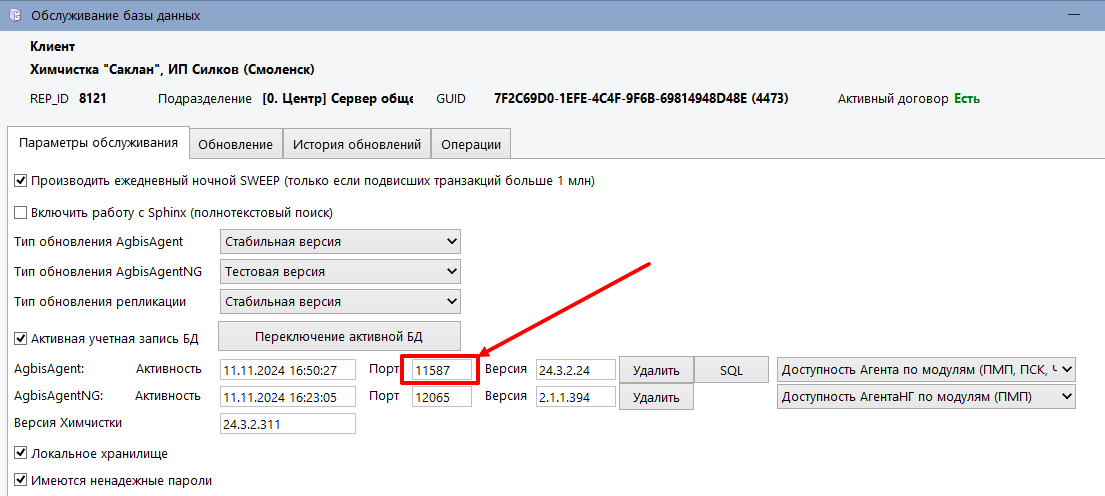Click the SQL button

[x=731, y=371]
